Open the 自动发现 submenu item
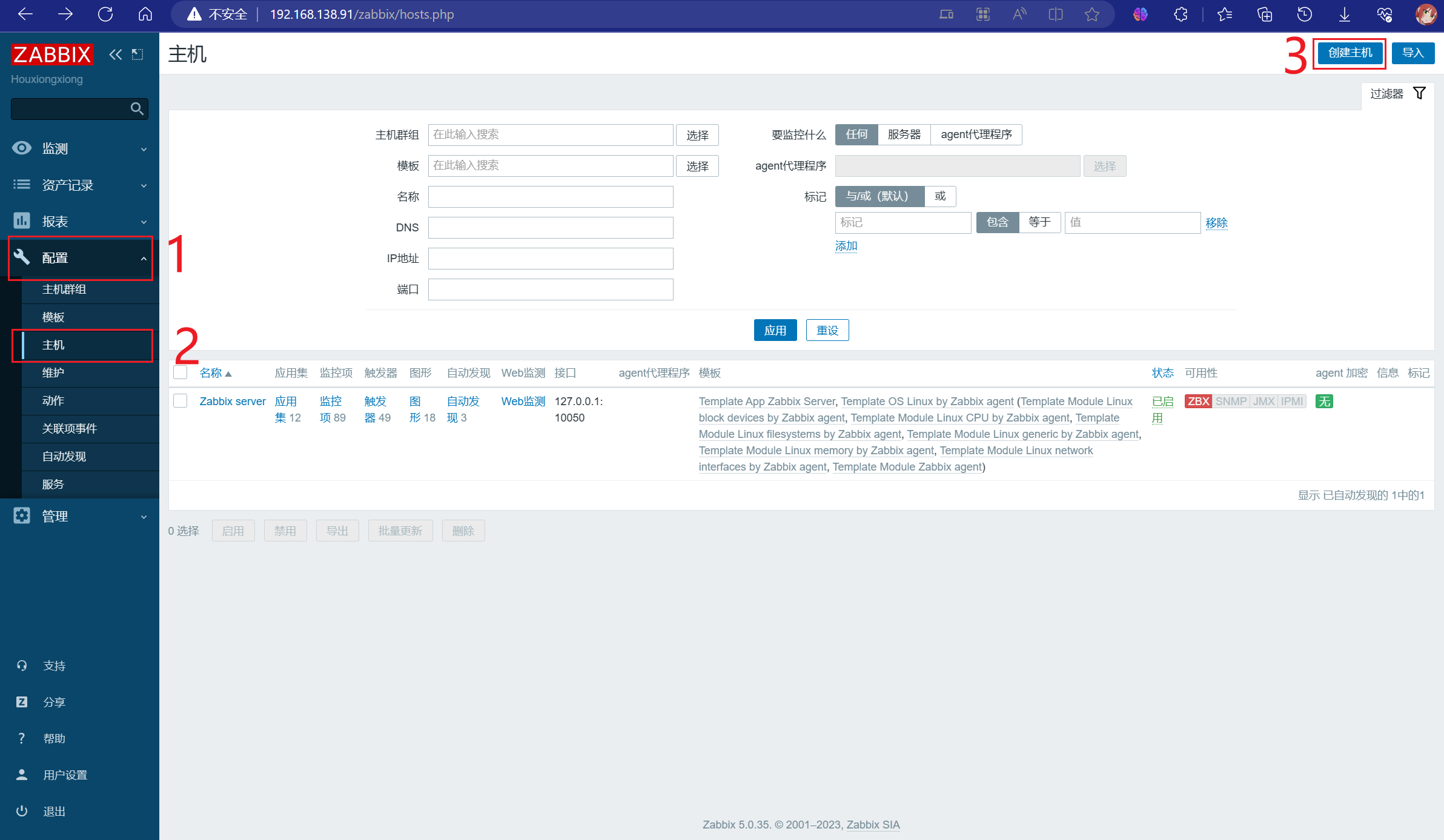This screenshot has height=840, width=1444. pyautogui.click(x=64, y=456)
